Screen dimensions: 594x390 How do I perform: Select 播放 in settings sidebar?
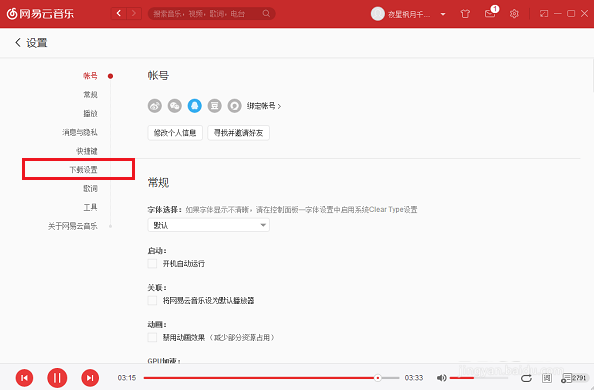[90, 113]
